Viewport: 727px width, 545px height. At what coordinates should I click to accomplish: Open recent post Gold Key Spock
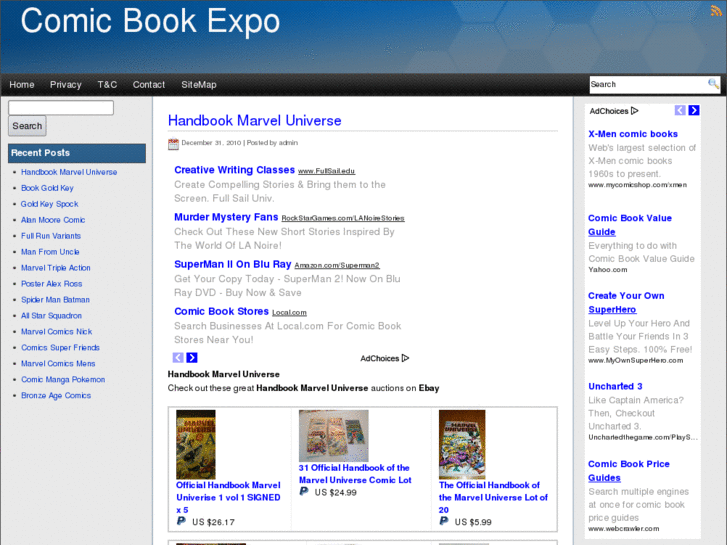click(50, 204)
